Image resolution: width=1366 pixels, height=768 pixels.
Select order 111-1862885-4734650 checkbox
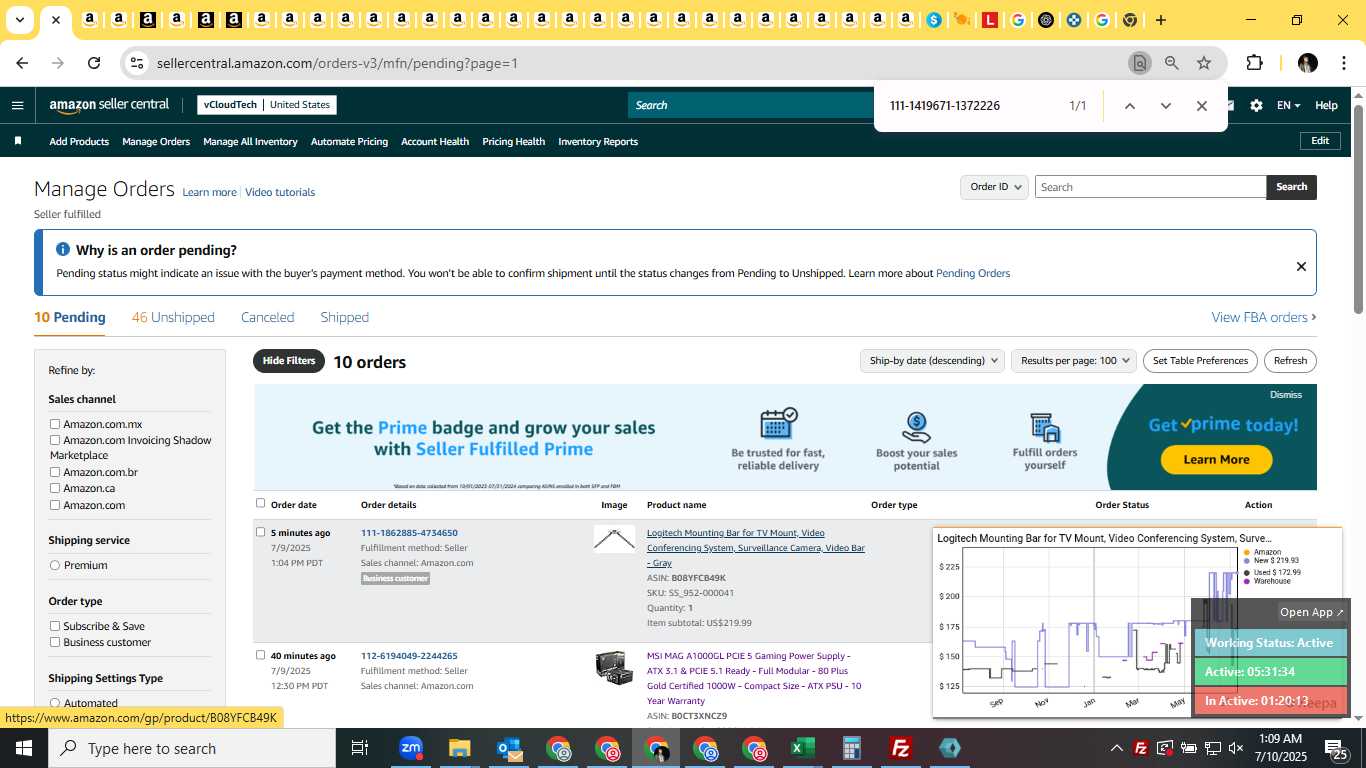pos(261,532)
